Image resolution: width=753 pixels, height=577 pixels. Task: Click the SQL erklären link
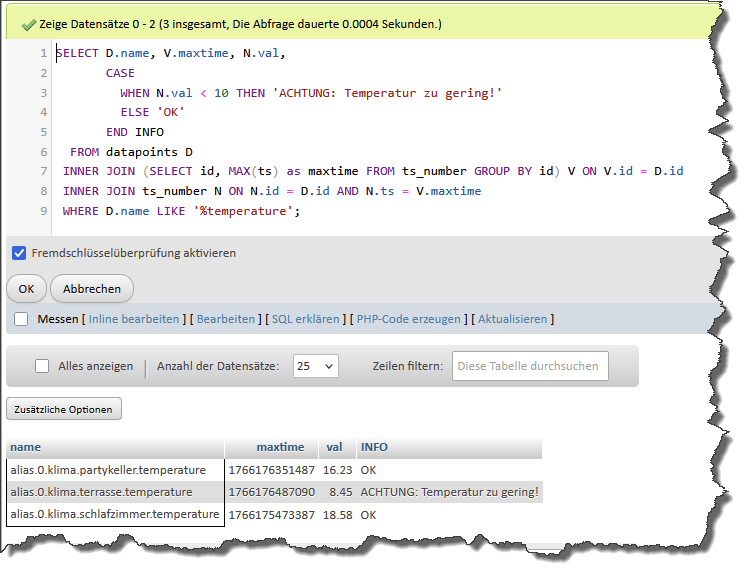point(305,319)
